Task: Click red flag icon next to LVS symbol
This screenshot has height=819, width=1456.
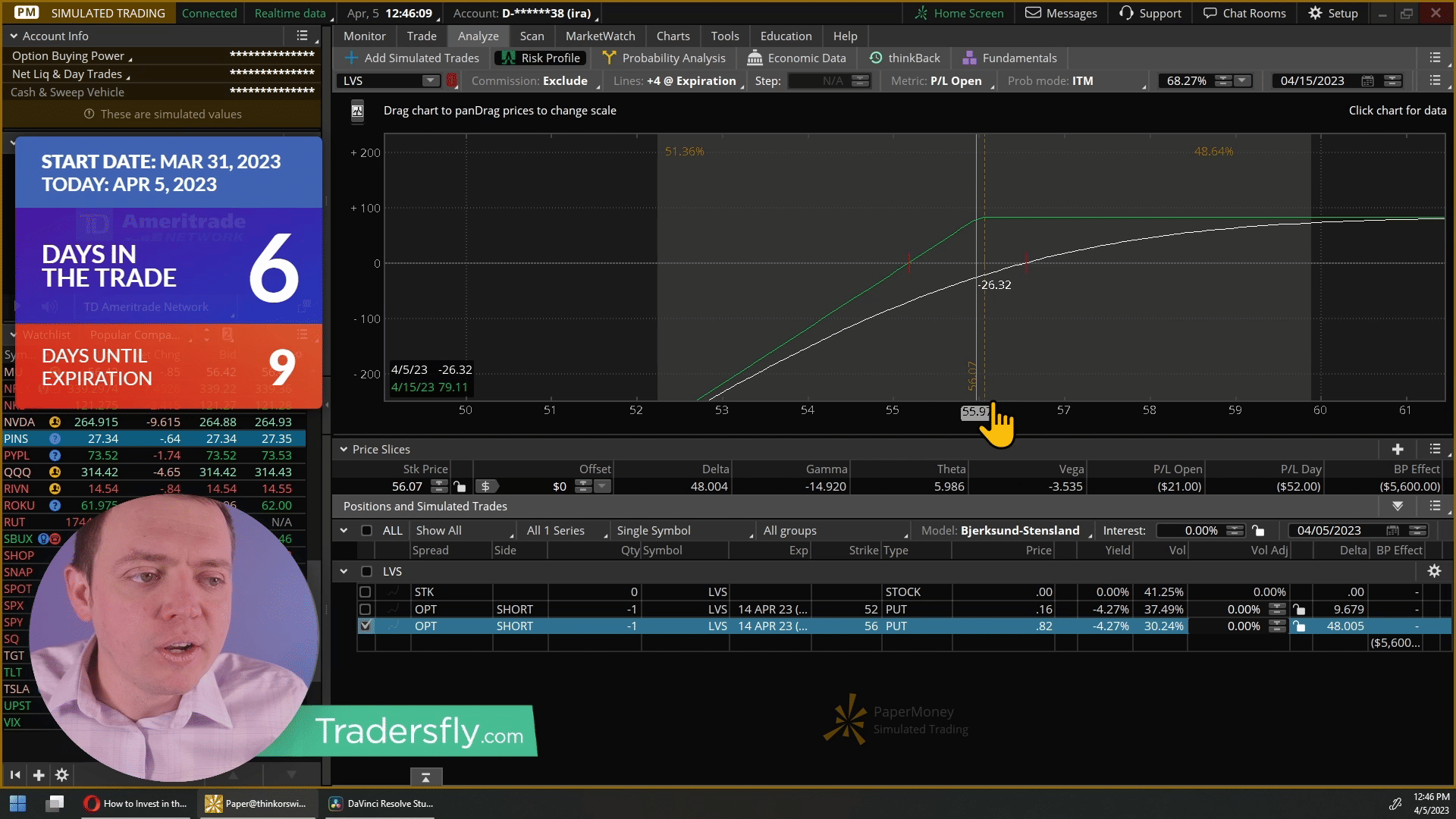Action: [x=451, y=80]
